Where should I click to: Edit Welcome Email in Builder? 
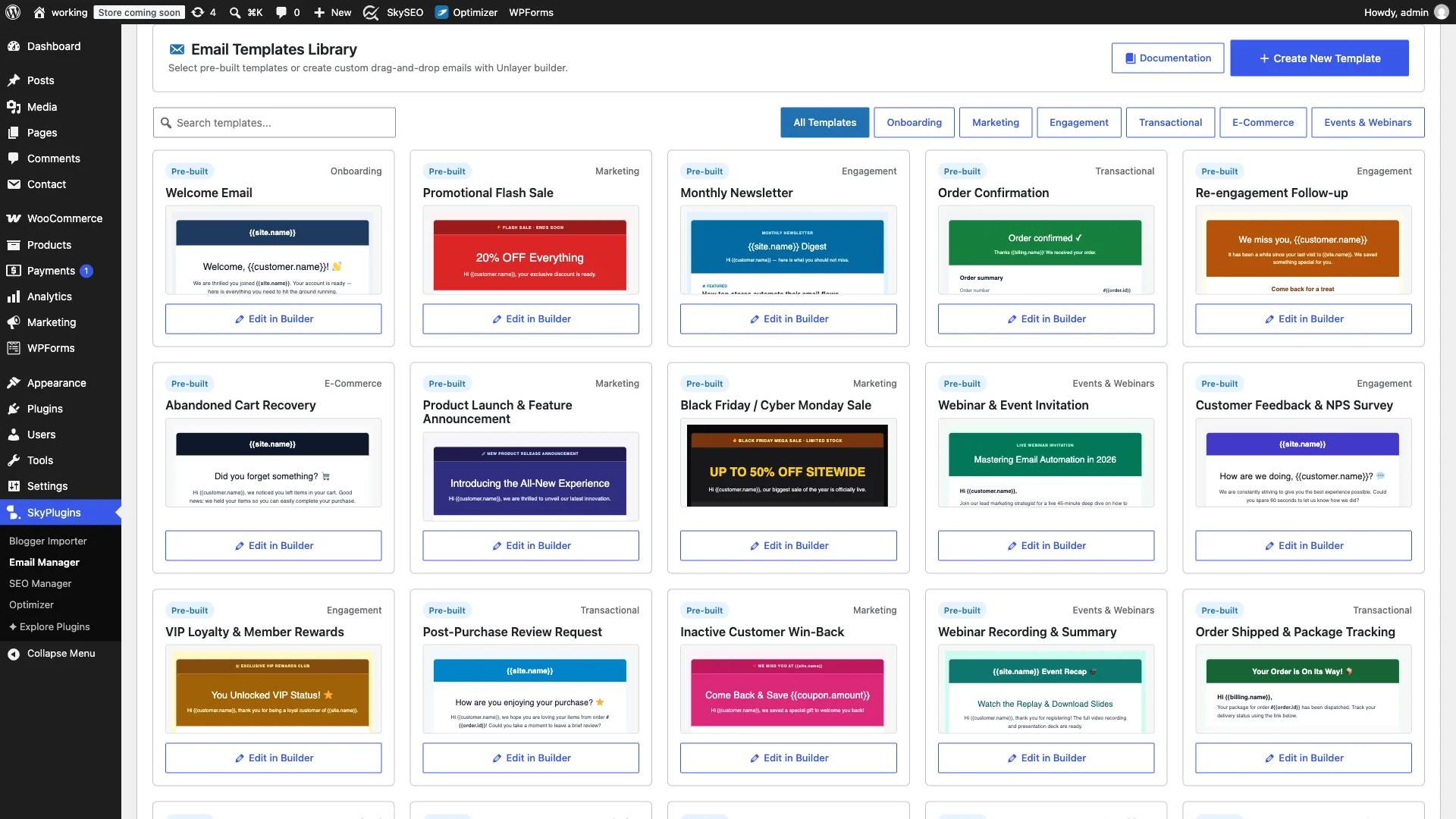tap(273, 318)
